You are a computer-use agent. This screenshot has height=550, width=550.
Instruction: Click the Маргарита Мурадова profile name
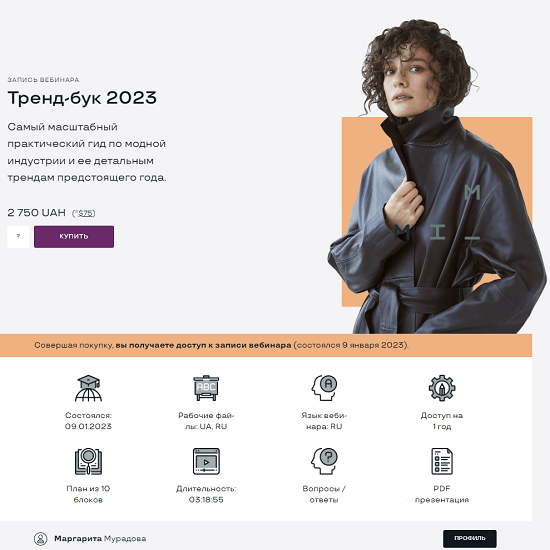click(100, 538)
